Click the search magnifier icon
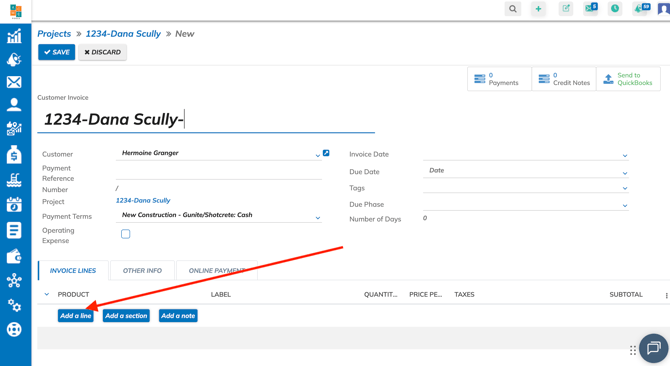Viewport: 670px width, 366px height. pyautogui.click(x=513, y=9)
